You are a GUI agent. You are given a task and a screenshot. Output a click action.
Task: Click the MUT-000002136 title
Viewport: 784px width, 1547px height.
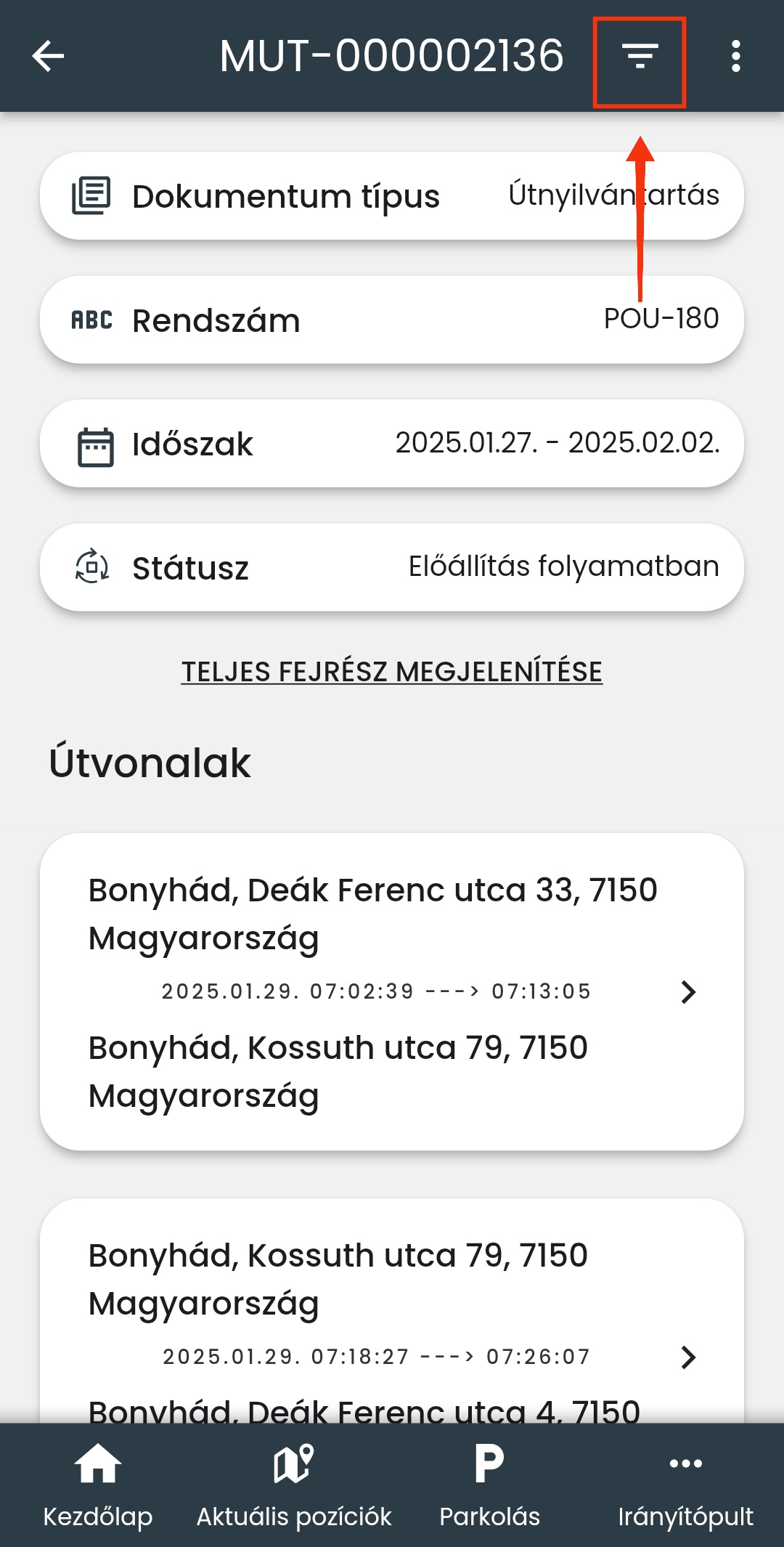pos(391,56)
